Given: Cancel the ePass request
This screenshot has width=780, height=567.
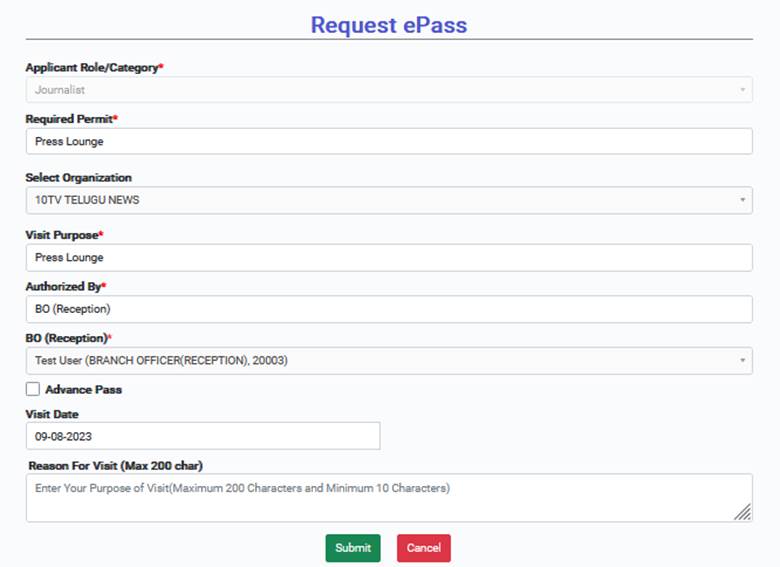Looking at the screenshot, I should (424, 548).
